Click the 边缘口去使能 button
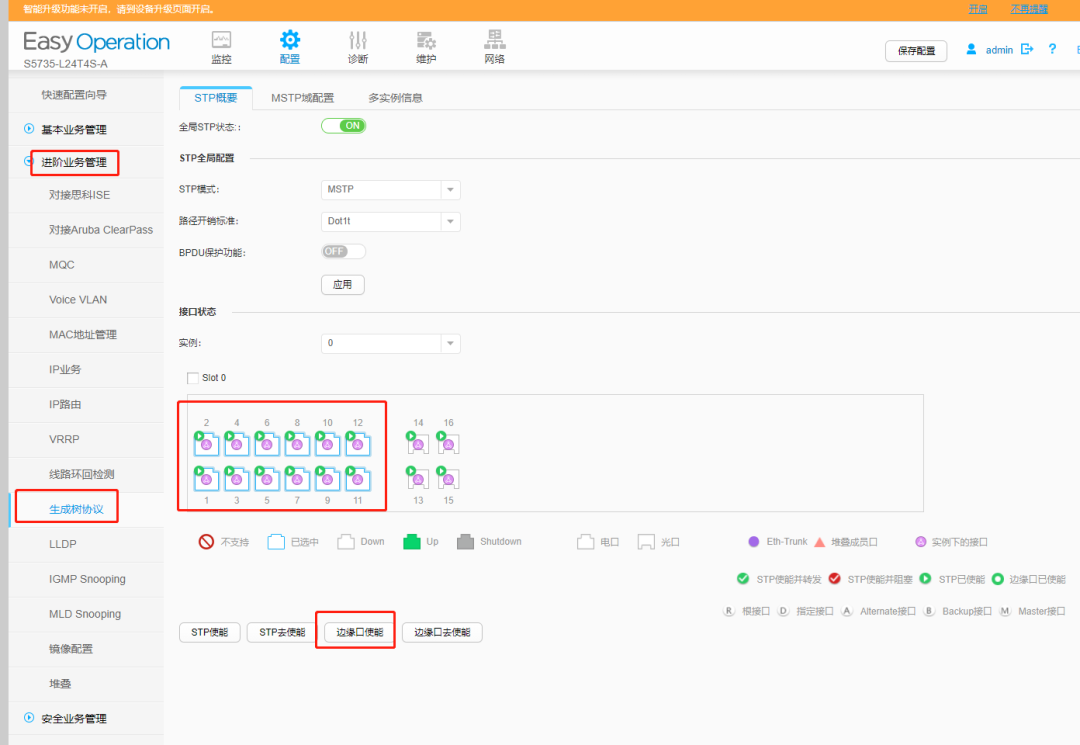The height and width of the screenshot is (745, 1080). coord(442,632)
